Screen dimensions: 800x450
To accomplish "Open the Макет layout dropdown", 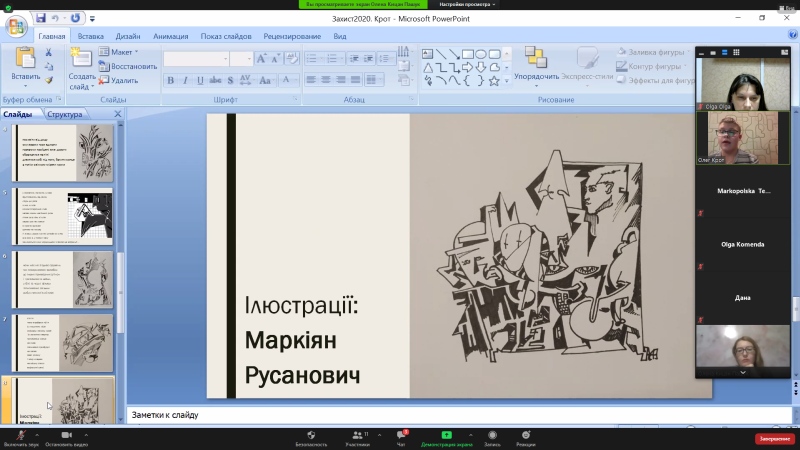I will [x=124, y=52].
